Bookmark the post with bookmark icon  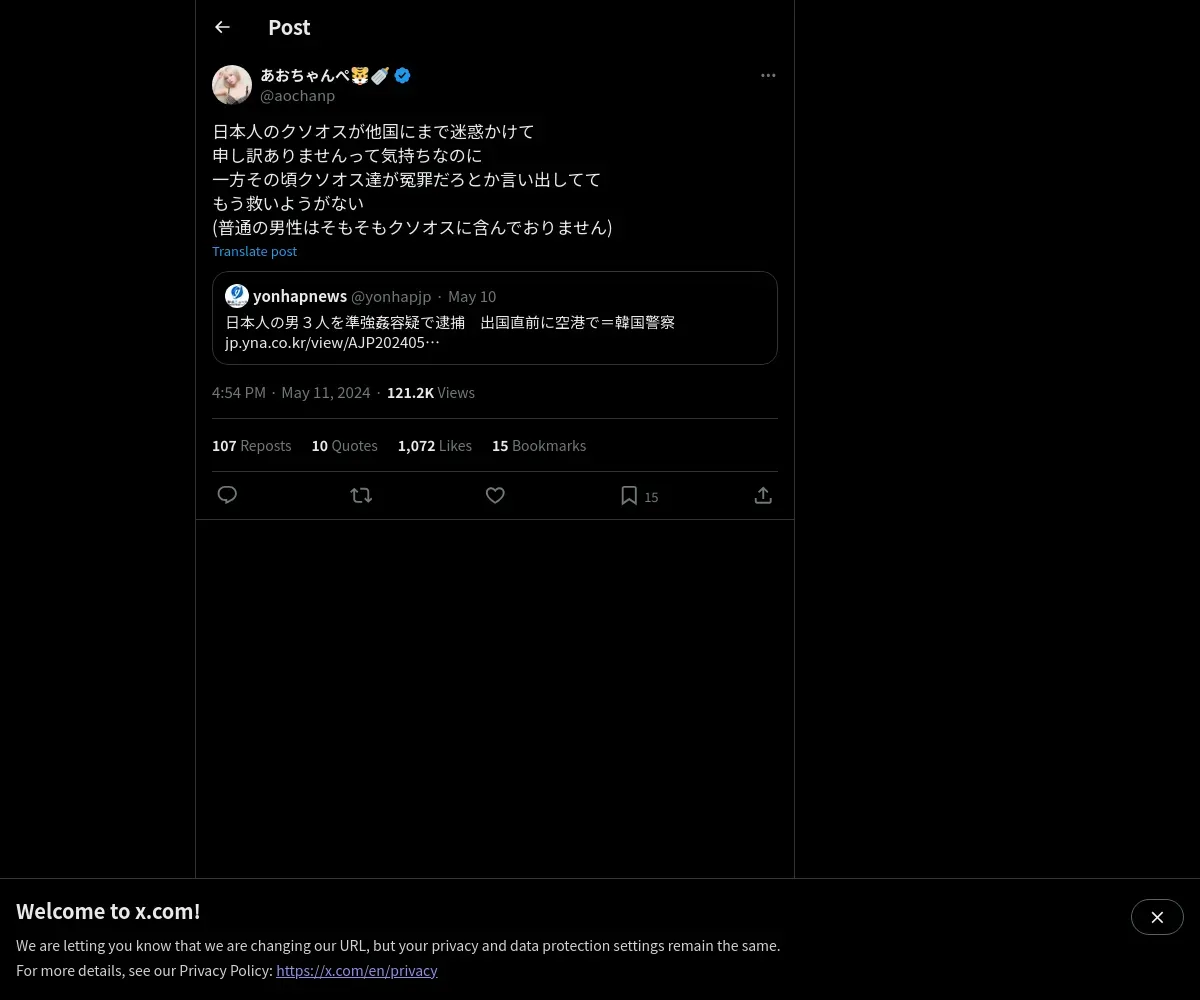[629, 495]
